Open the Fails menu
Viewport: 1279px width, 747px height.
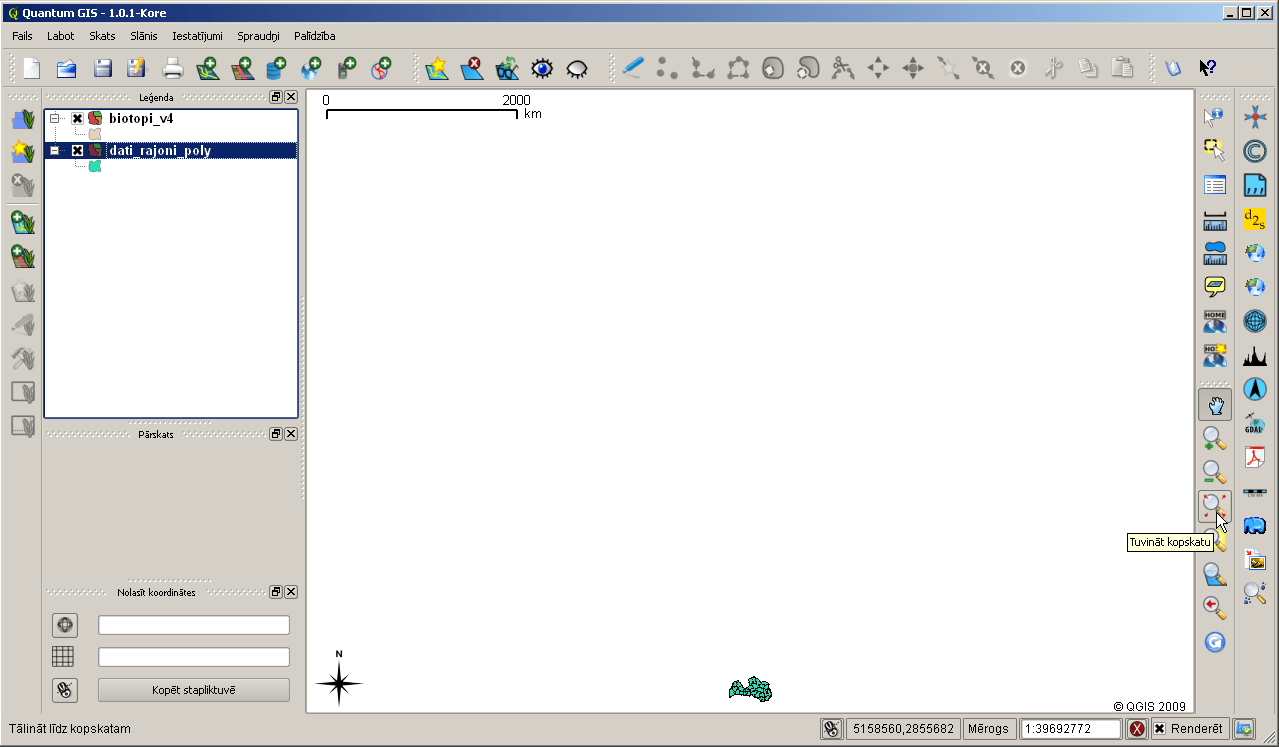(x=22, y=36)
